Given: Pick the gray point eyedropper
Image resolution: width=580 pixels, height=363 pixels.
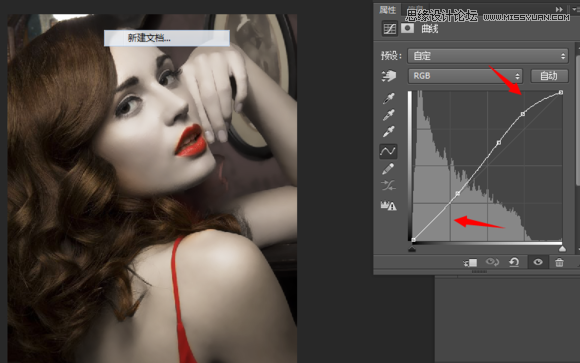Looking at the screenshot, I should pos(388,115).
